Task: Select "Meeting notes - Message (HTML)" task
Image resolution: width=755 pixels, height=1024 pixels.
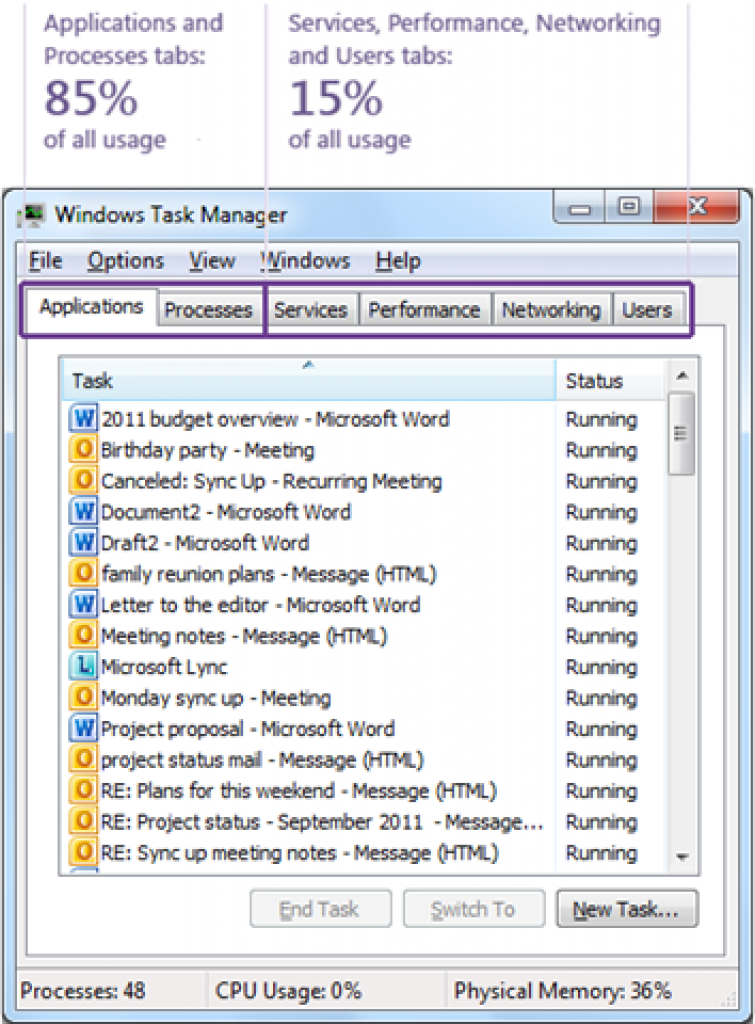Action: tap(244, 635)
